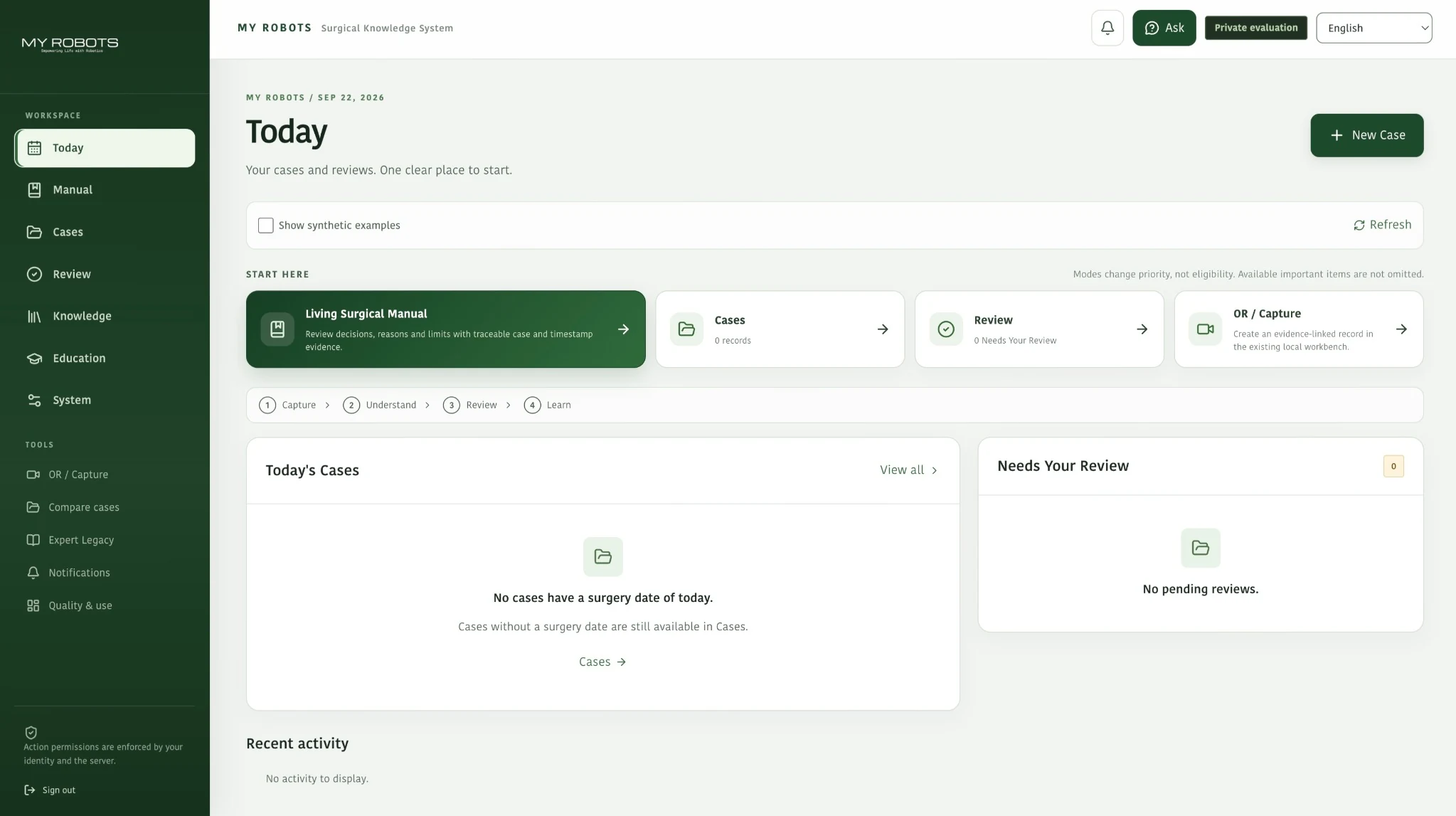The image size is (1456, 816).
Task: Click the Private evaluation badge
Action: (1255, 28)
